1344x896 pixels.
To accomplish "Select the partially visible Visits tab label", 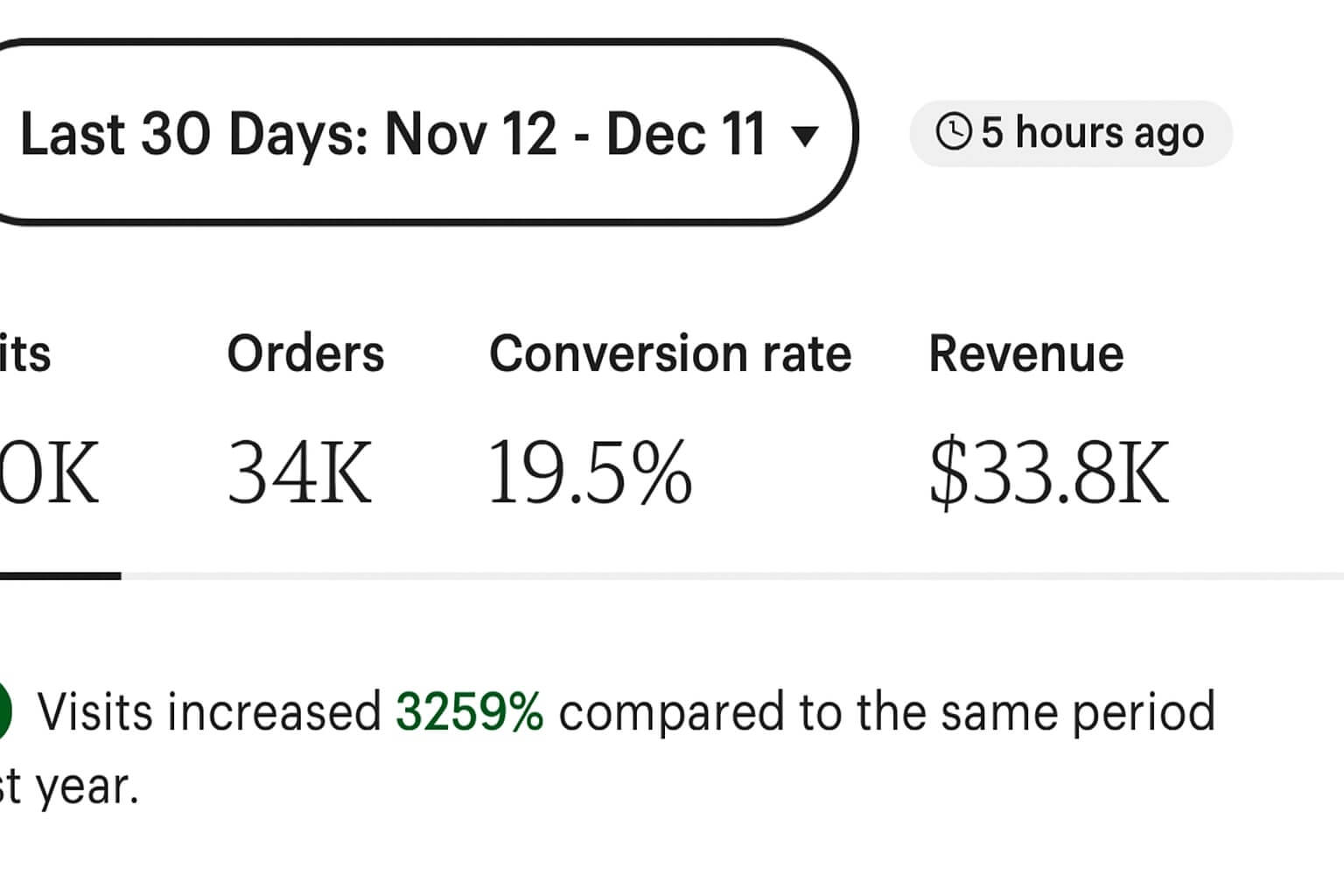I will pyautogui.click(x=24, y=353).
